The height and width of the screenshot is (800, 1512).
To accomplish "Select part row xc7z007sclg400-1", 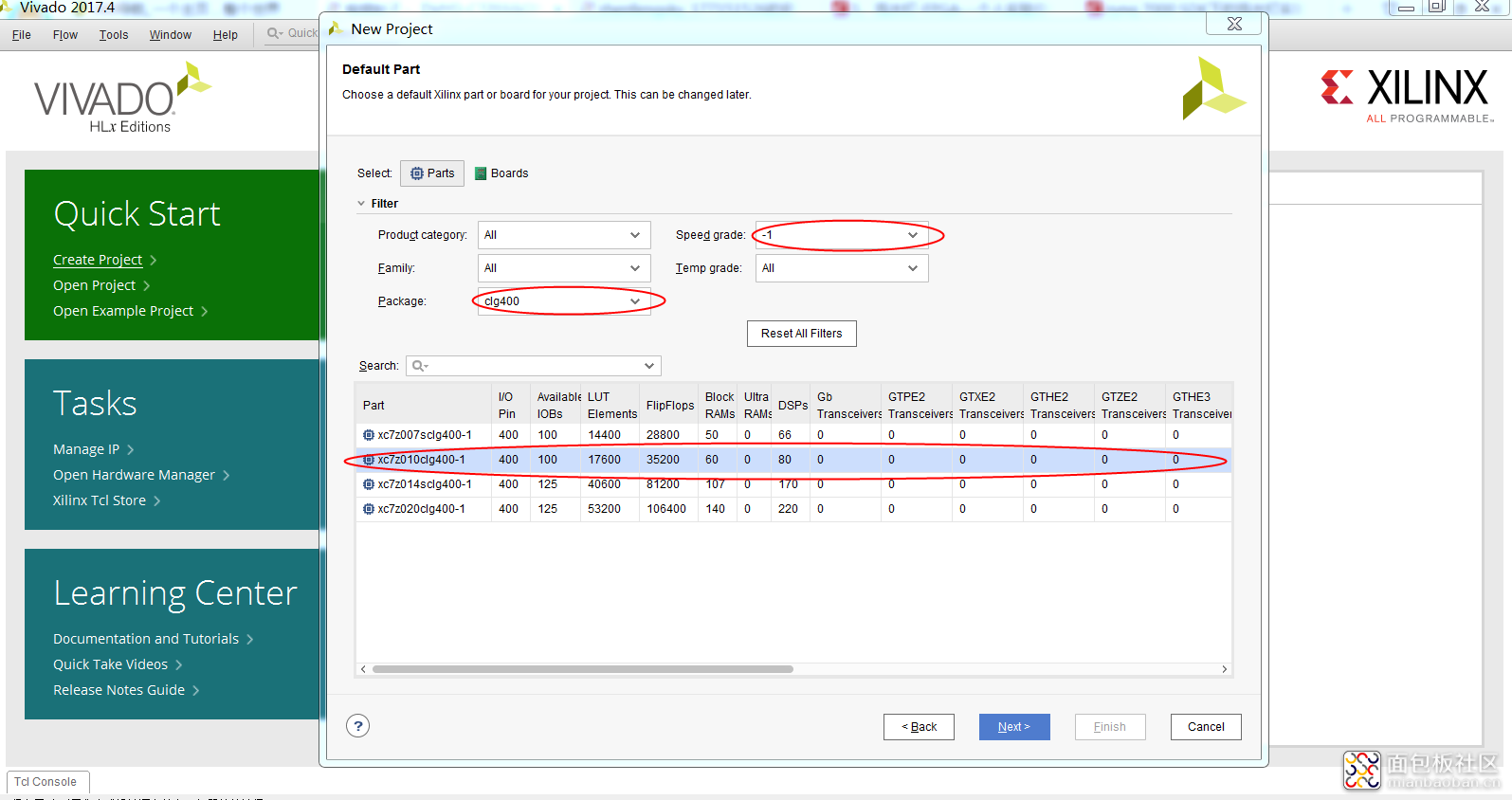I will pos(793,435).
